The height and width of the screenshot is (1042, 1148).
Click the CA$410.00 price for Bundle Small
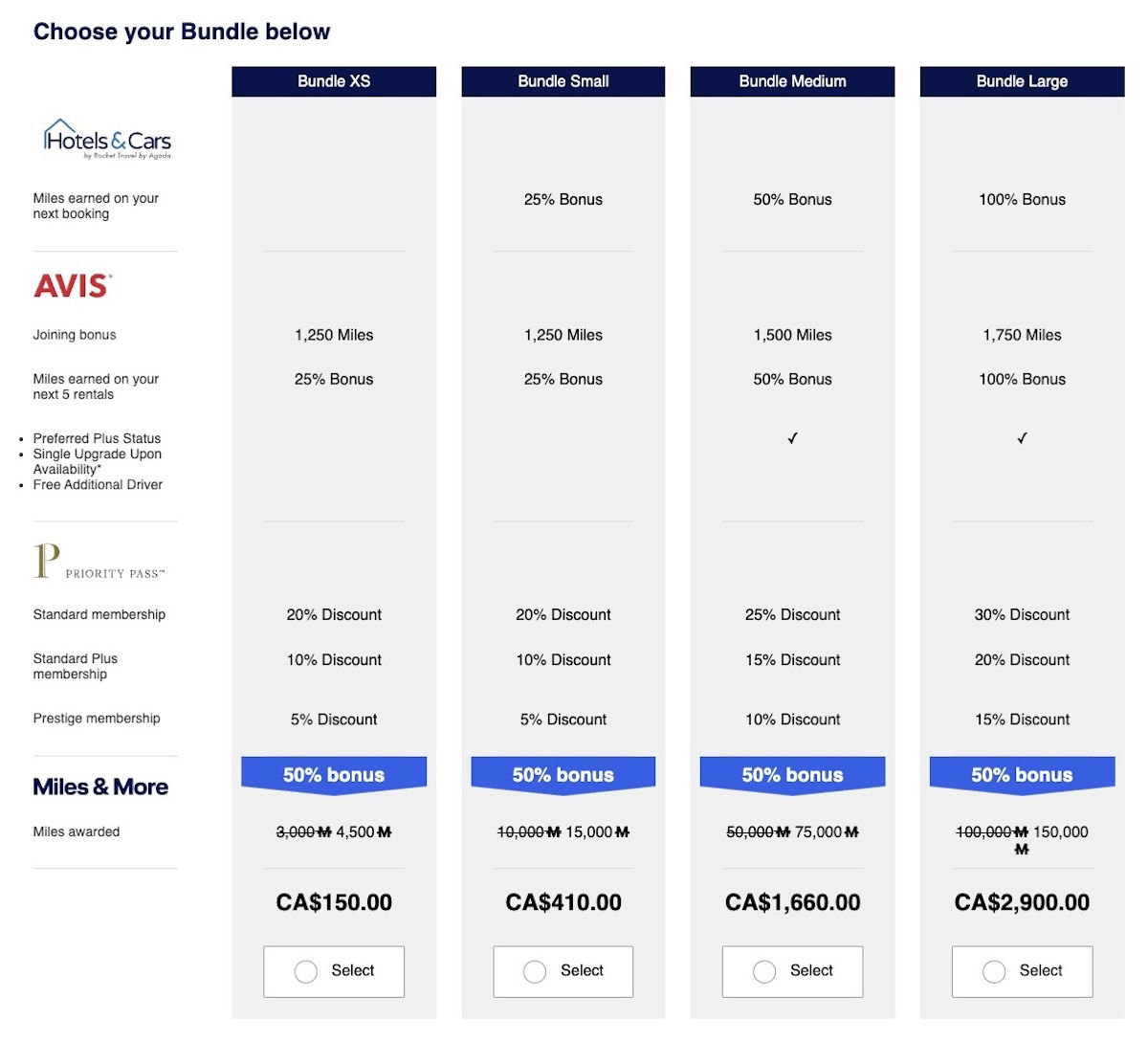563,902
